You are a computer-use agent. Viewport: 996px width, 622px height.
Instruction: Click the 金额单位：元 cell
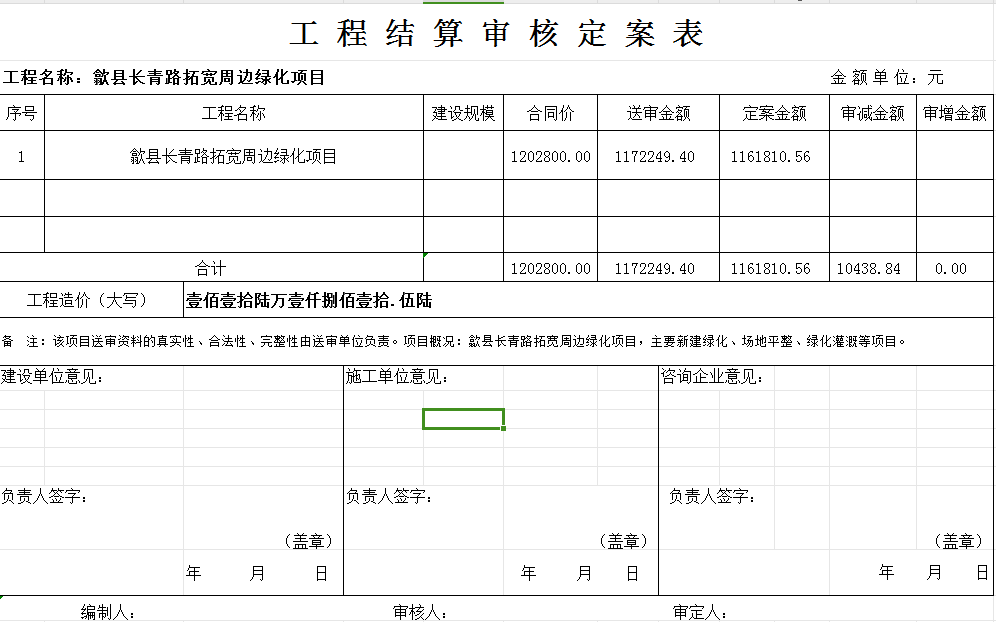pyautogui.click(x=886, y=78)
